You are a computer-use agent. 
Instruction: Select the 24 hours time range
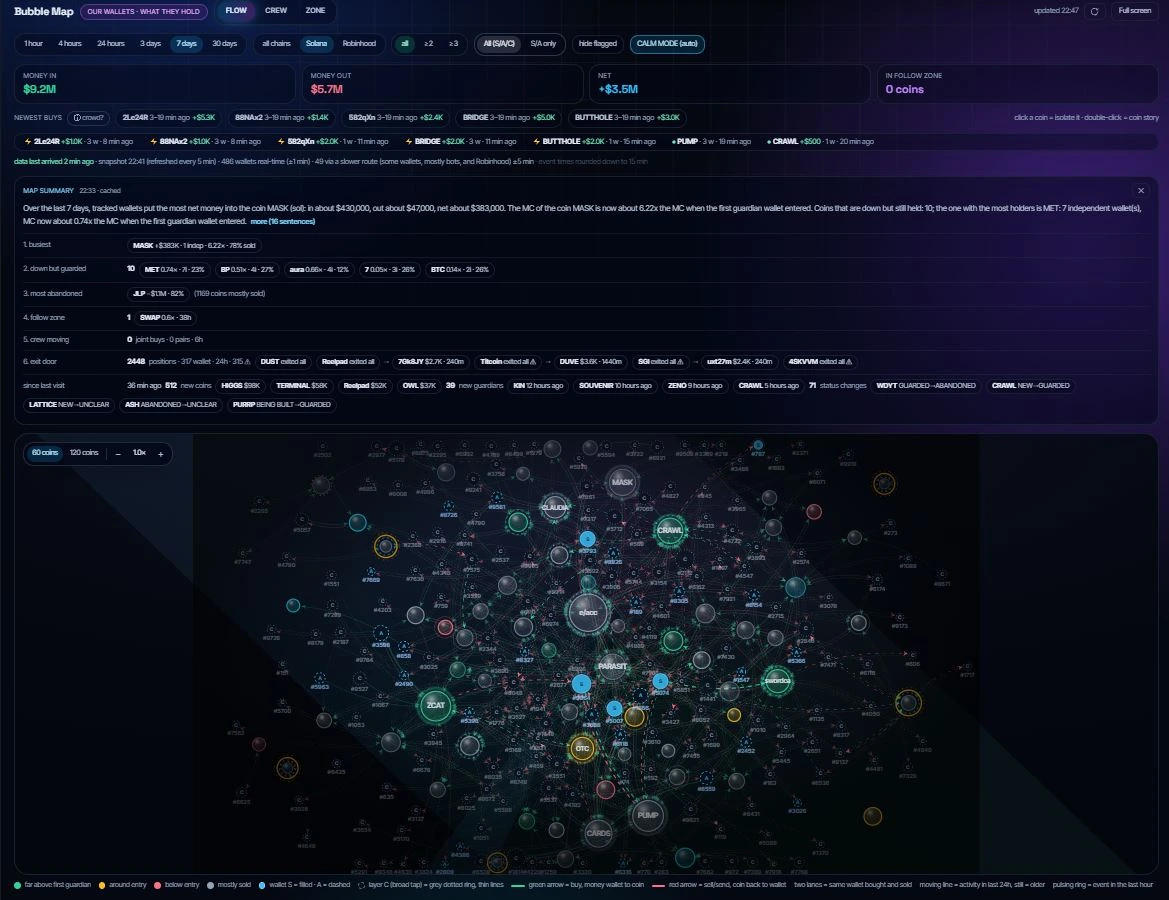[x=111, y=44]
